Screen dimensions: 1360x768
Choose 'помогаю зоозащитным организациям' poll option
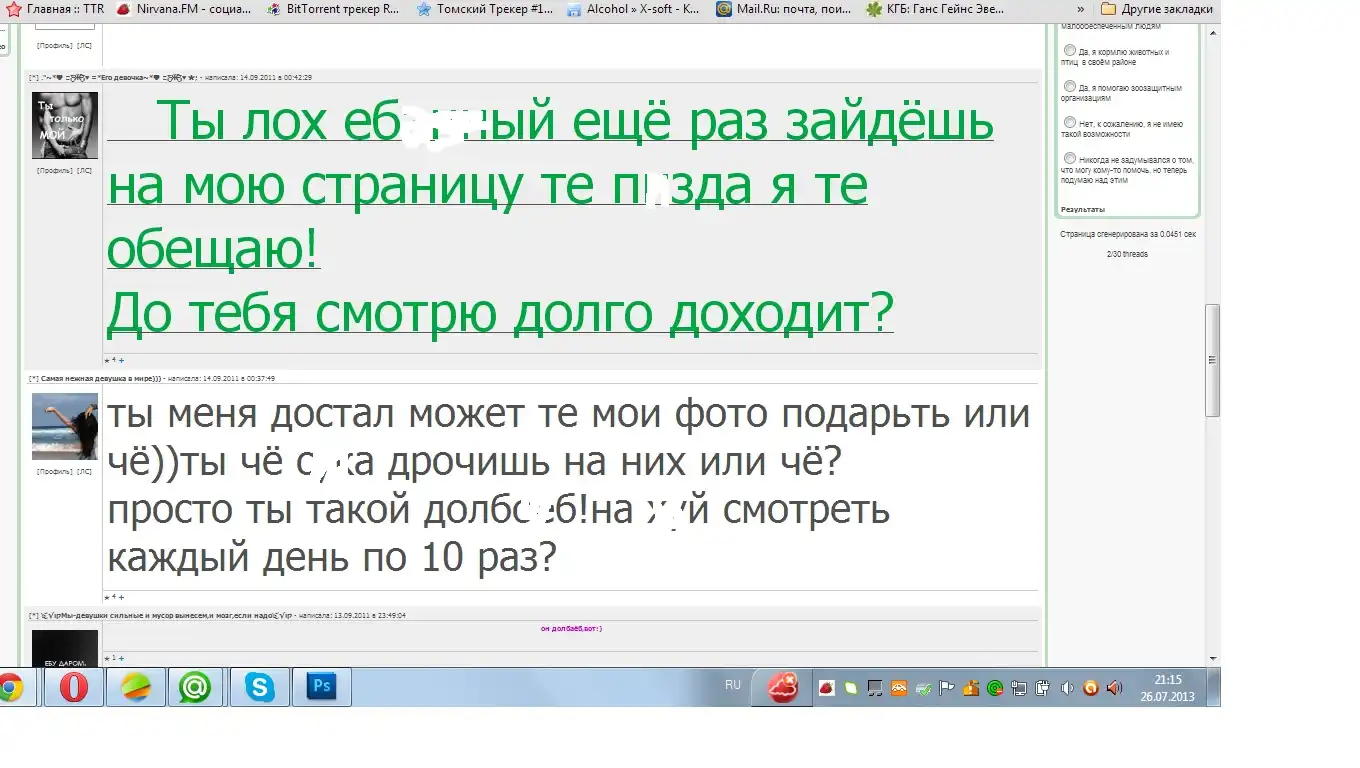(x=1070, y=87)
